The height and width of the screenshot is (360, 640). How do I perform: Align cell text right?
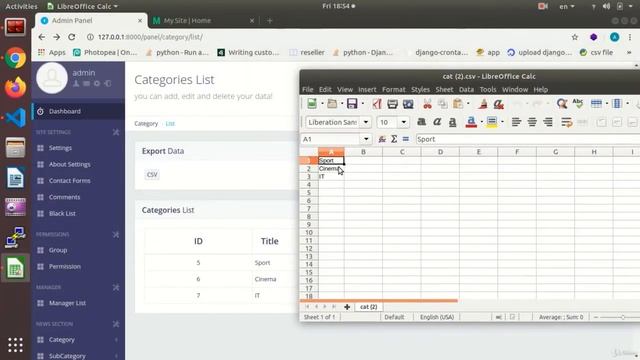tap(547, 122)
